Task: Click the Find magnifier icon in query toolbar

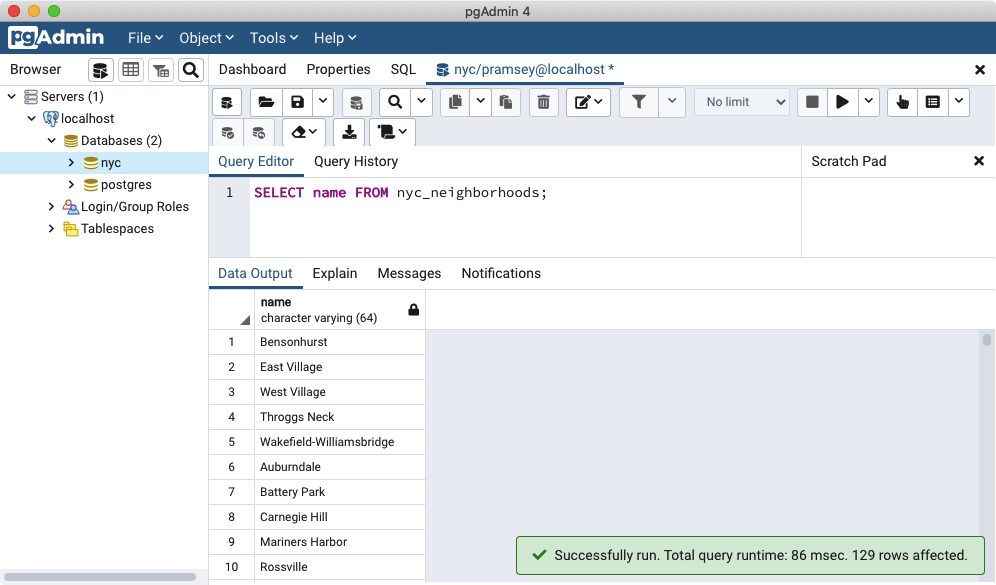Action: [x=395, y=102]
